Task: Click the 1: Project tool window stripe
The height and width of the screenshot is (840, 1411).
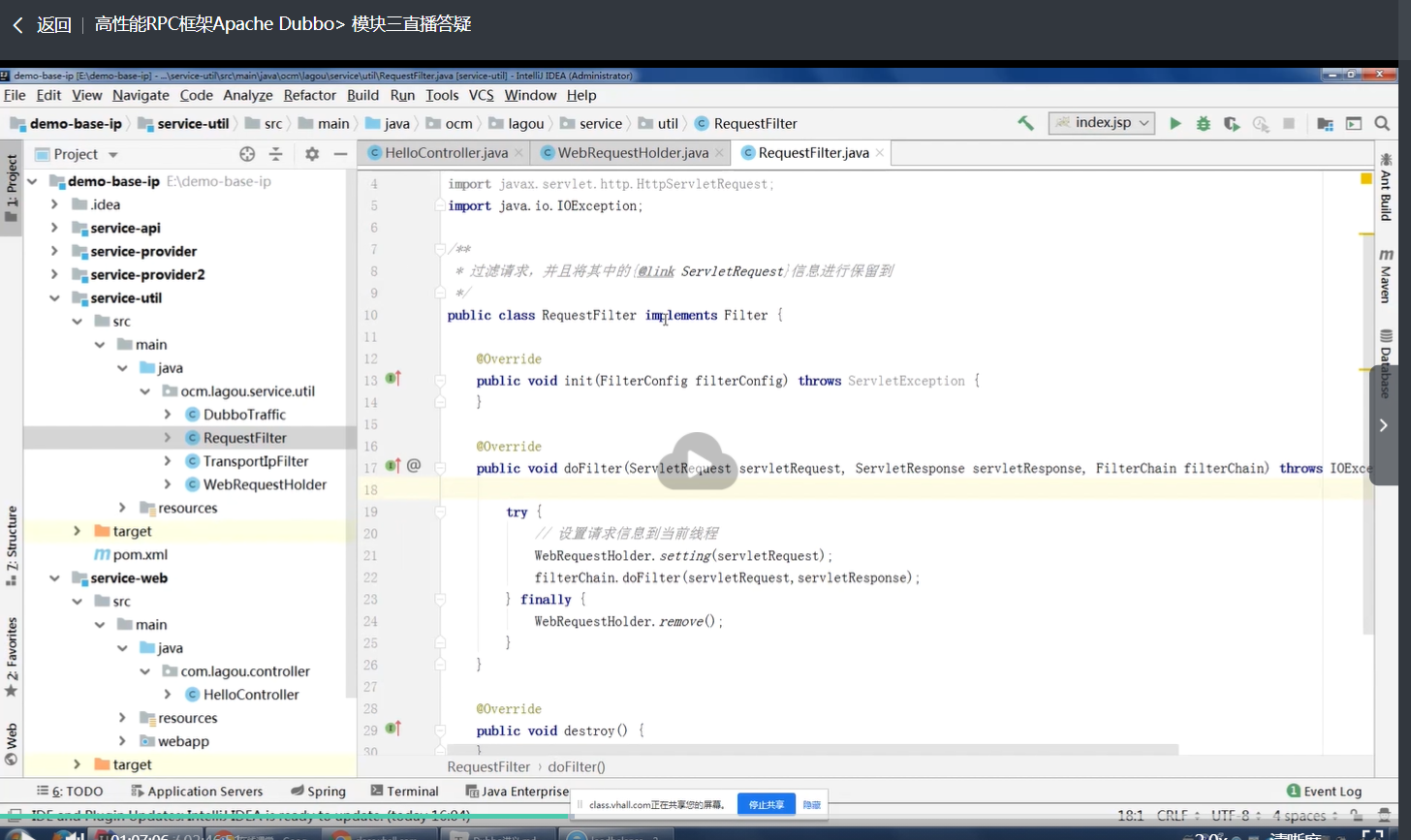Action: [12, 188]
